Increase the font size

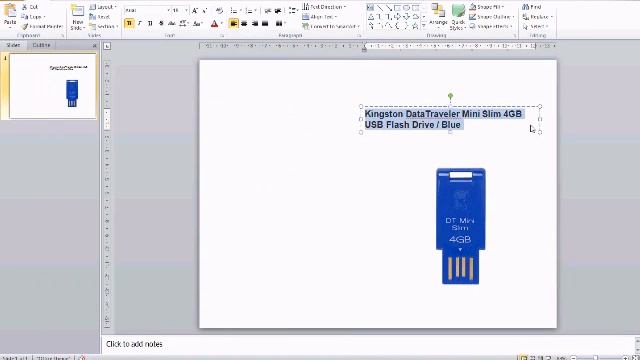[x=195, y=10]
